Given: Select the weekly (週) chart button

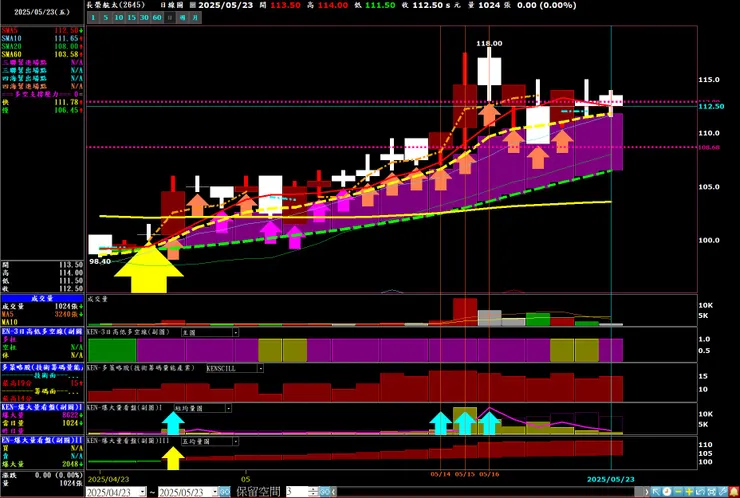Looking at the screenshot, I should [183, 17].
